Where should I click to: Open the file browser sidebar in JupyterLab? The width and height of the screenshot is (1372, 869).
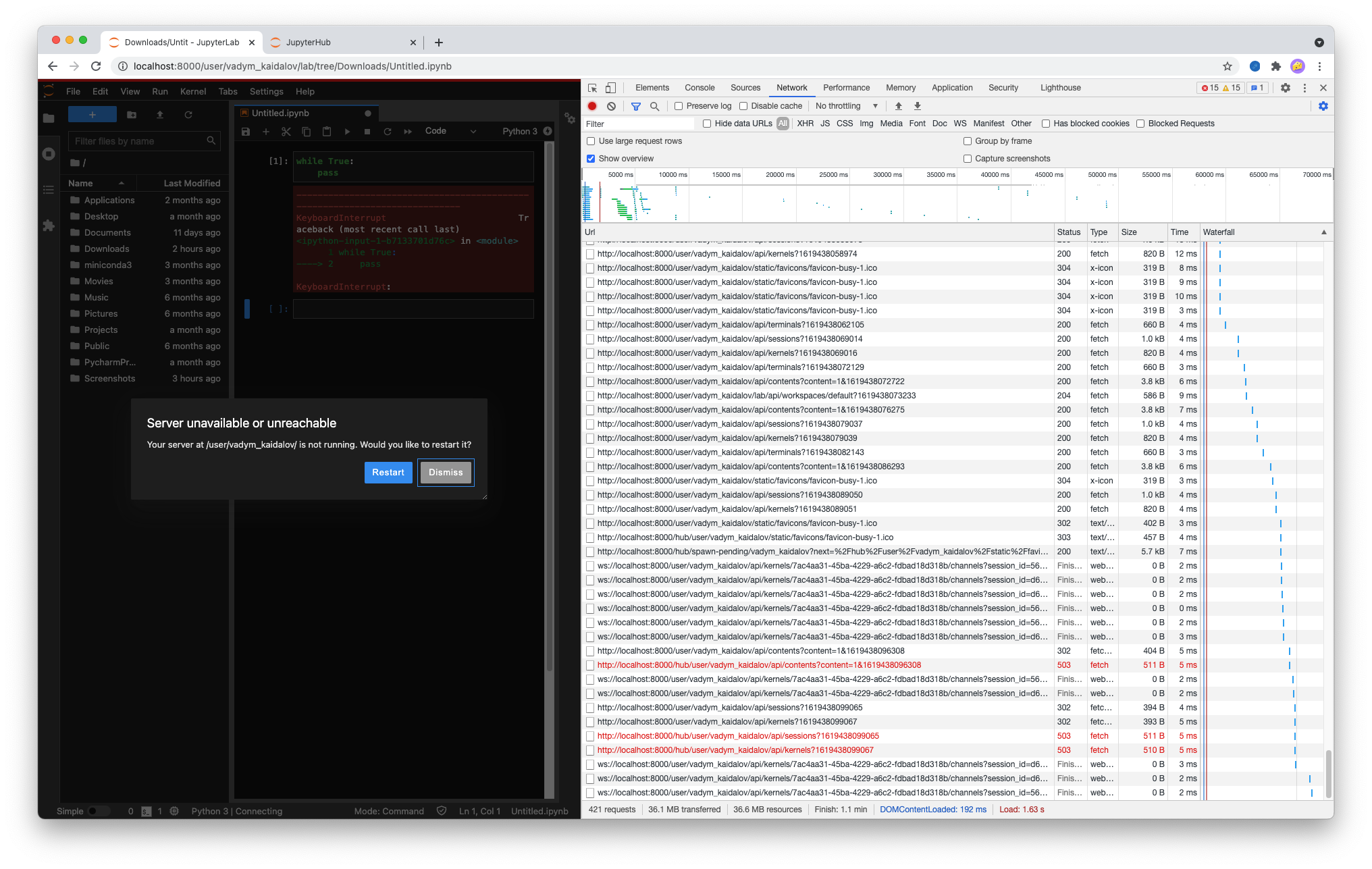click(49, 117)
